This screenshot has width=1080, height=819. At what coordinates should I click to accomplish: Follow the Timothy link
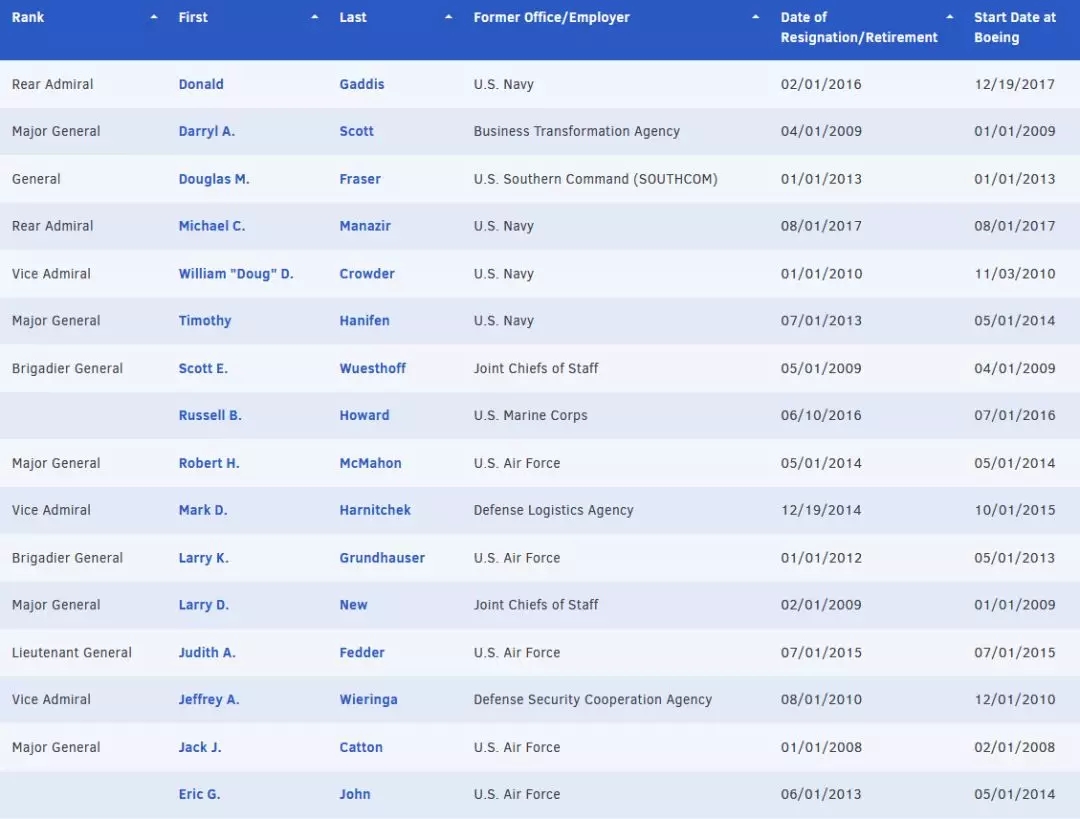coord(205,321)
